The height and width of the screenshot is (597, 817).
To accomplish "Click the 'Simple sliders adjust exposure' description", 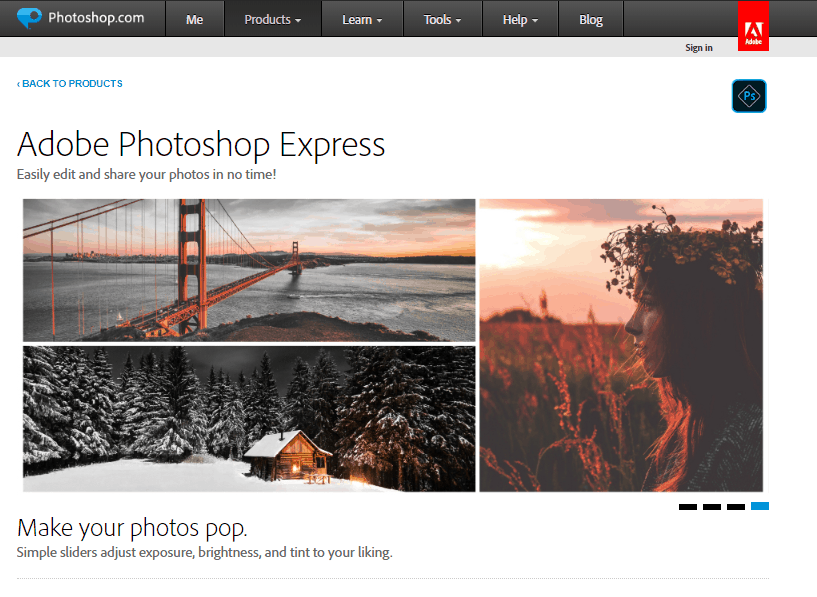I will (204, 552).
